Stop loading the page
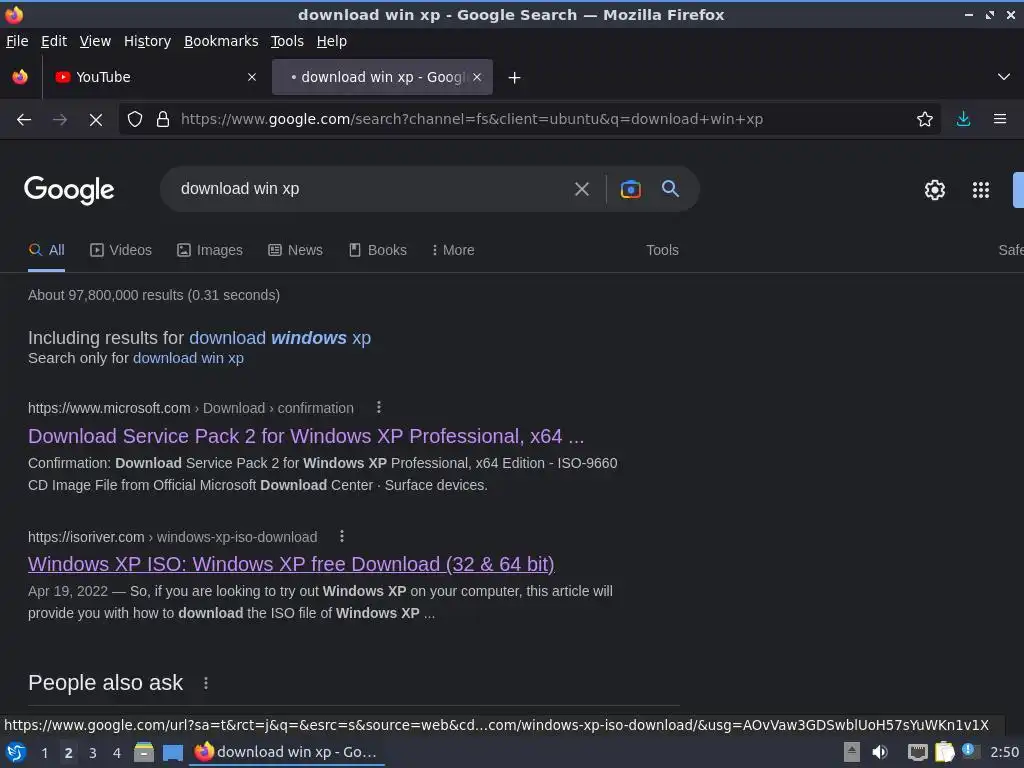The image size is (1024, 768). click(95, 119)
